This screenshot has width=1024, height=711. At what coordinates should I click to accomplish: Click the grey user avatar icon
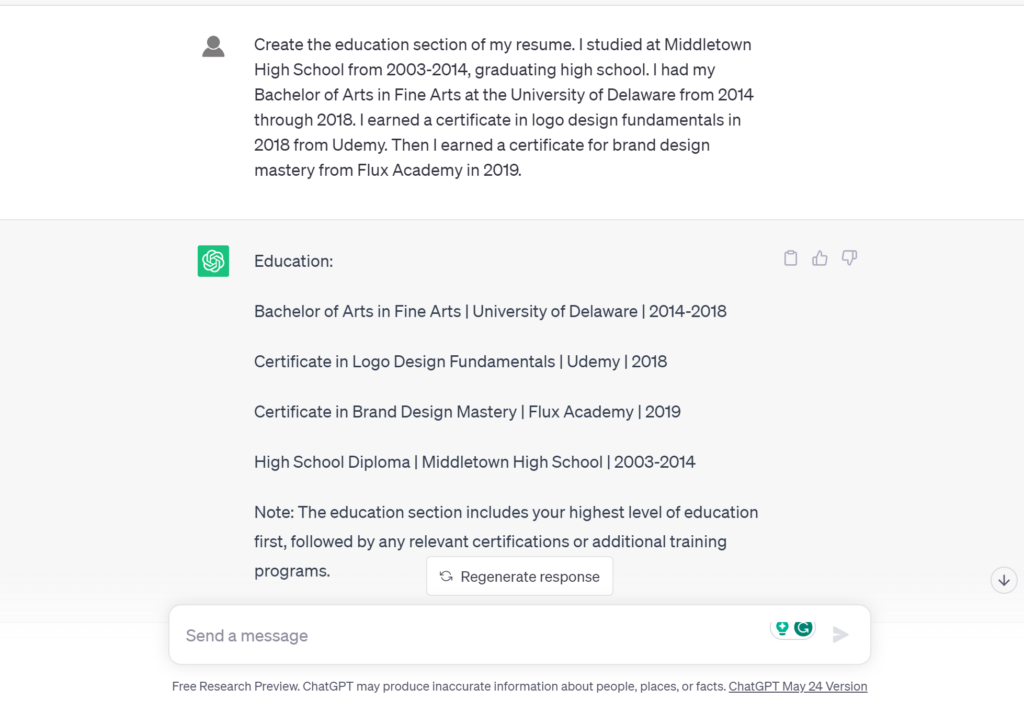tap(214, 46)
